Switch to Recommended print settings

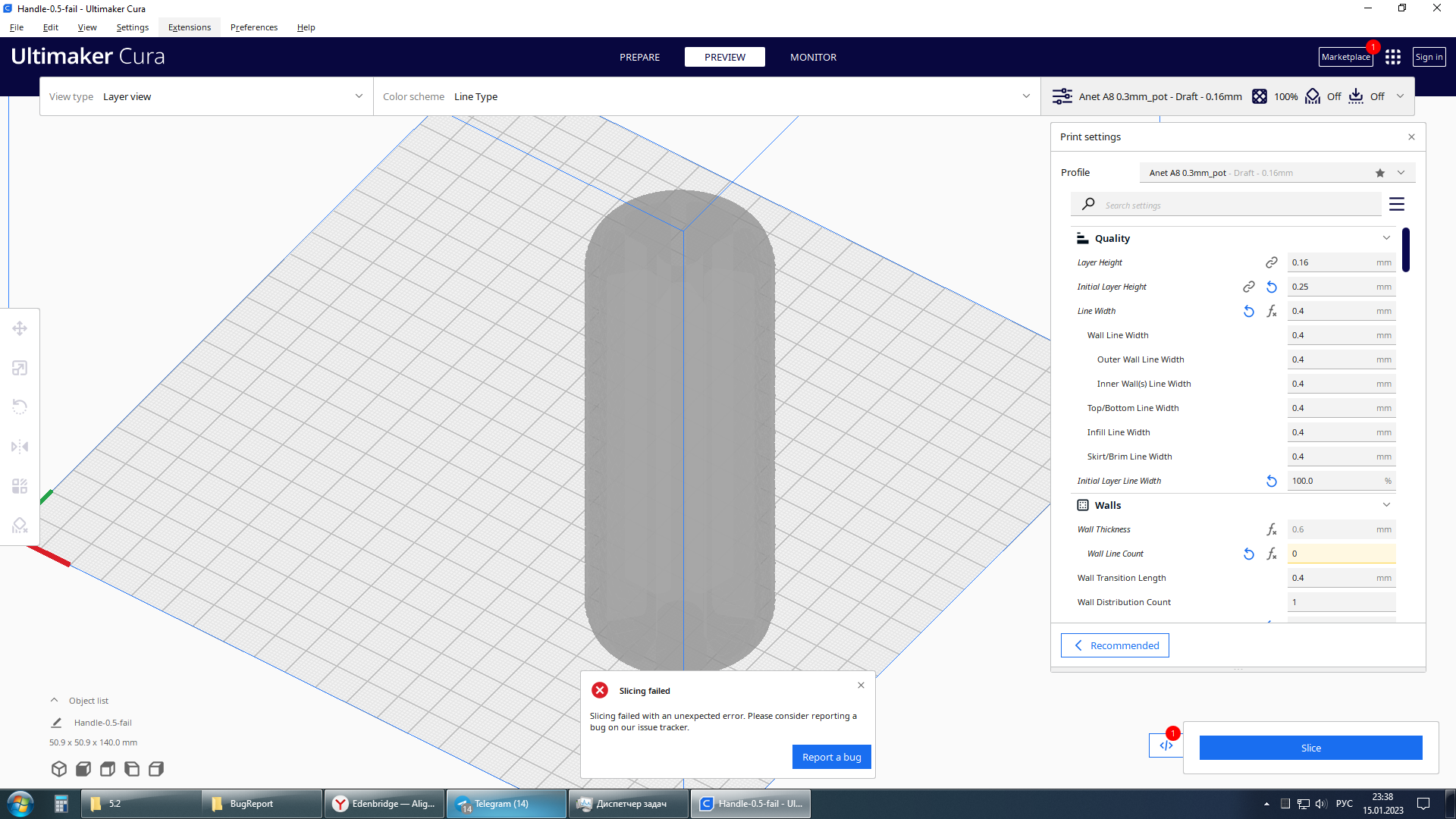[x=1115, y=645]
